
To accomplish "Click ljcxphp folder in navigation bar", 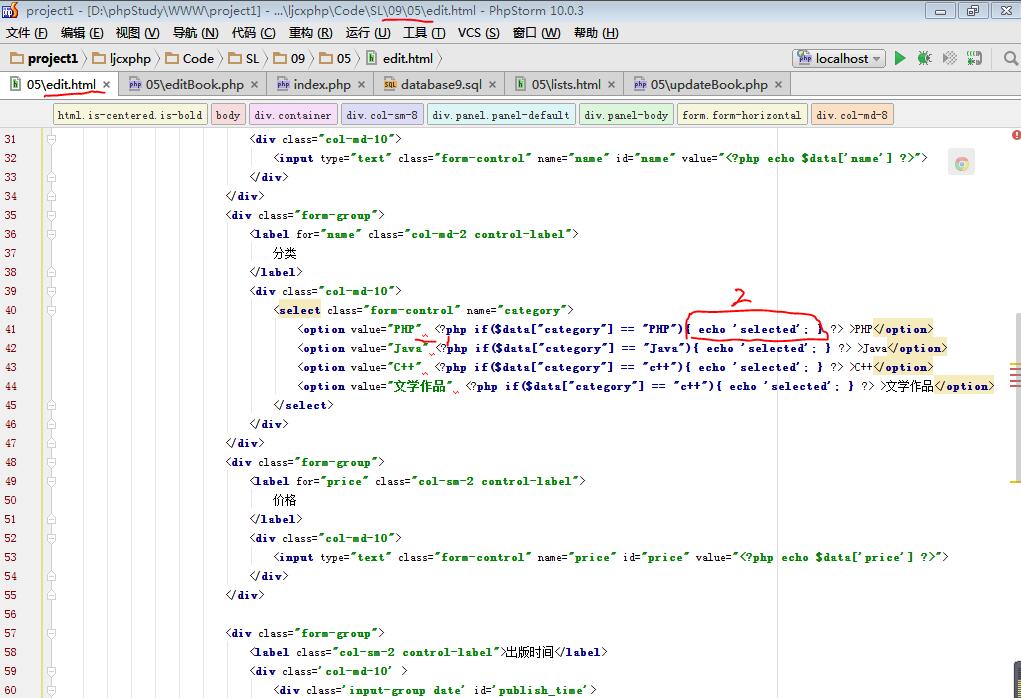I will (x=122, y=59).
